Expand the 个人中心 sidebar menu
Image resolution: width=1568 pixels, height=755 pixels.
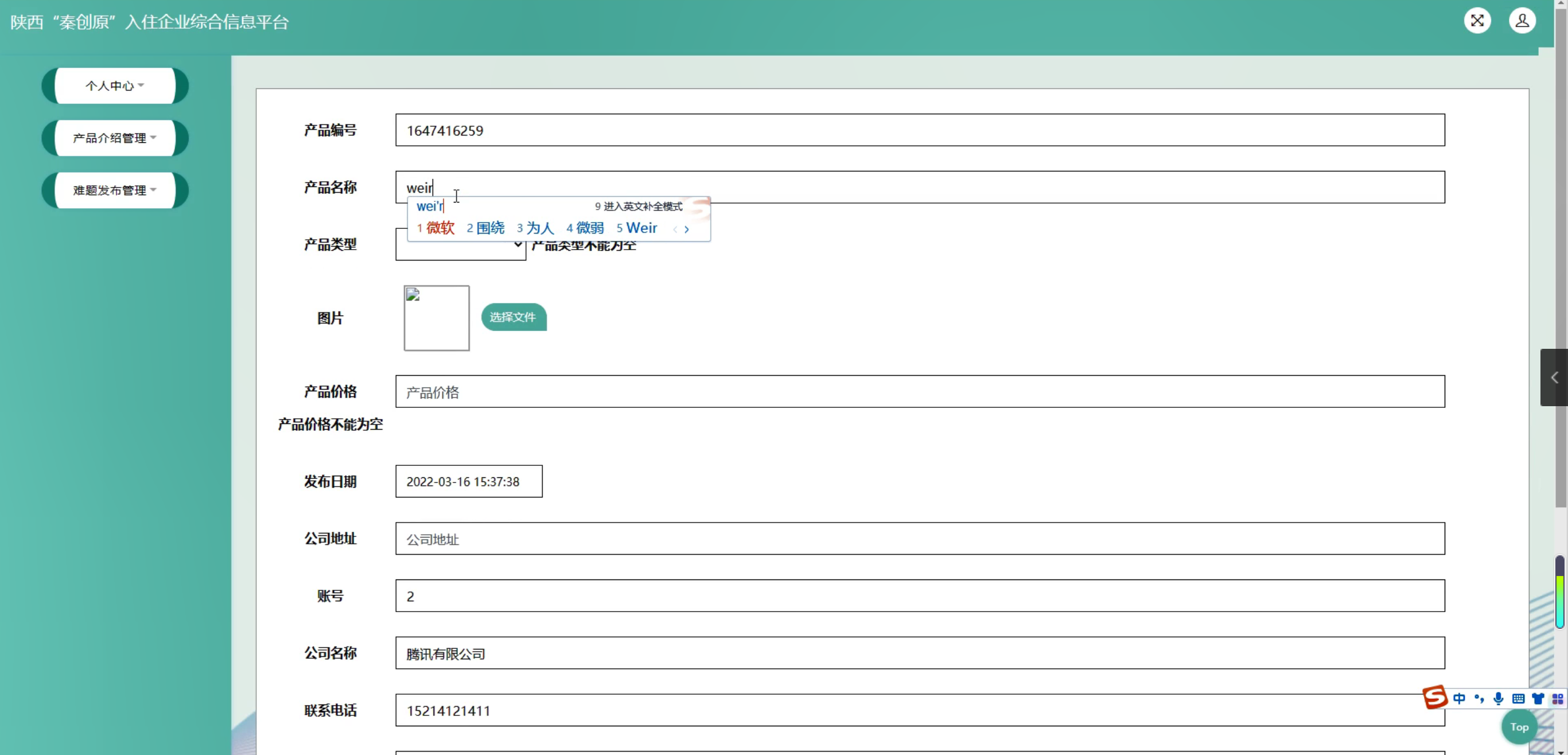pos(114,86)
